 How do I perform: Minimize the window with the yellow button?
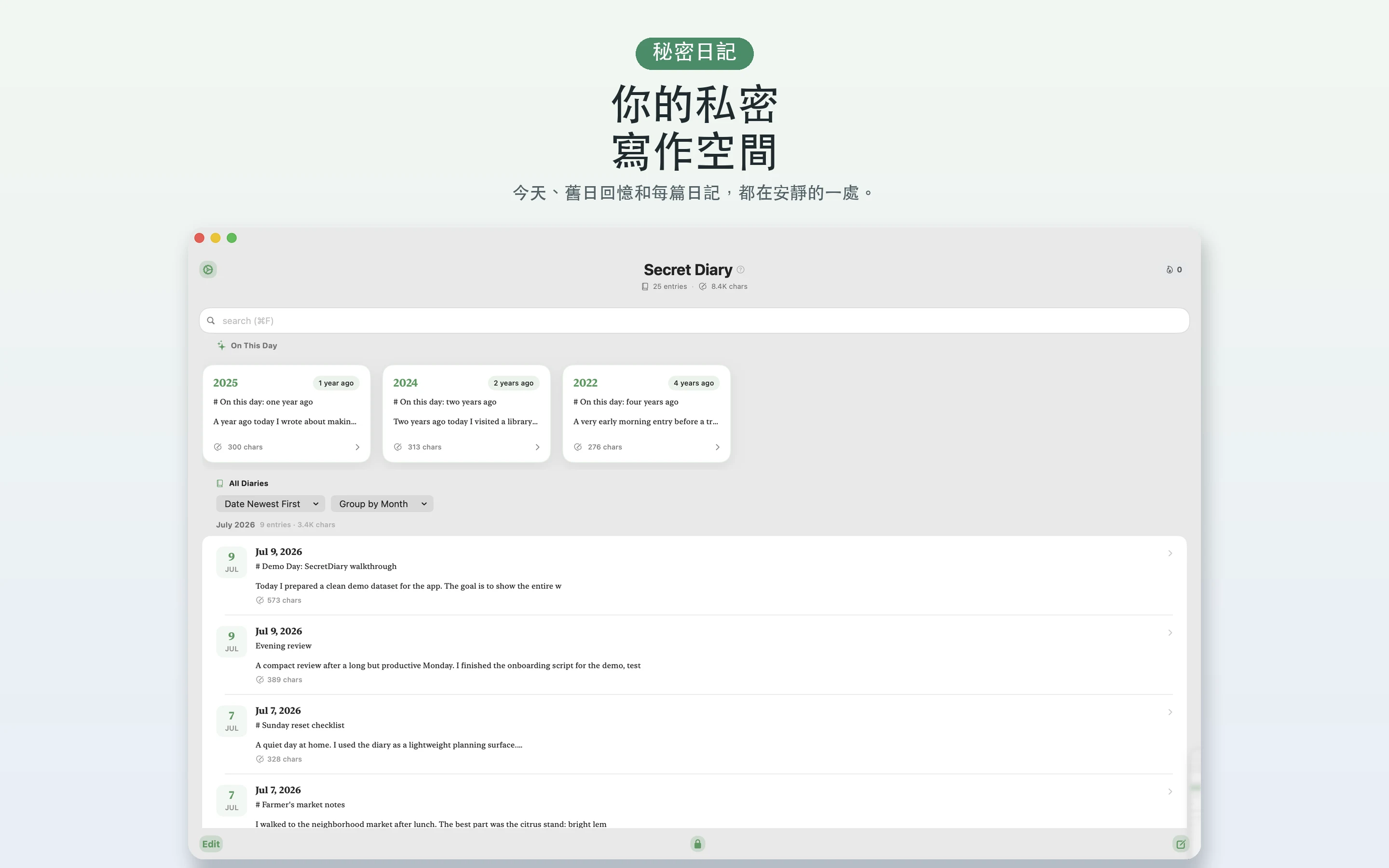click(x=215, y=238)
